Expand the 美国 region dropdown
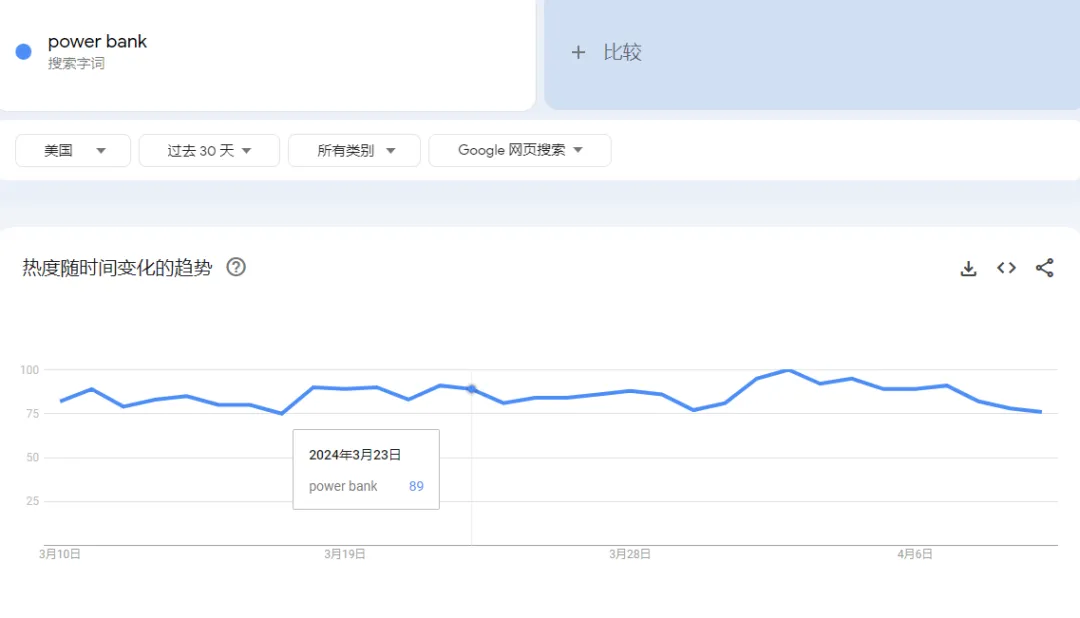The height and width of the screenshot is (618, 1080). click(x=73, y=150)
